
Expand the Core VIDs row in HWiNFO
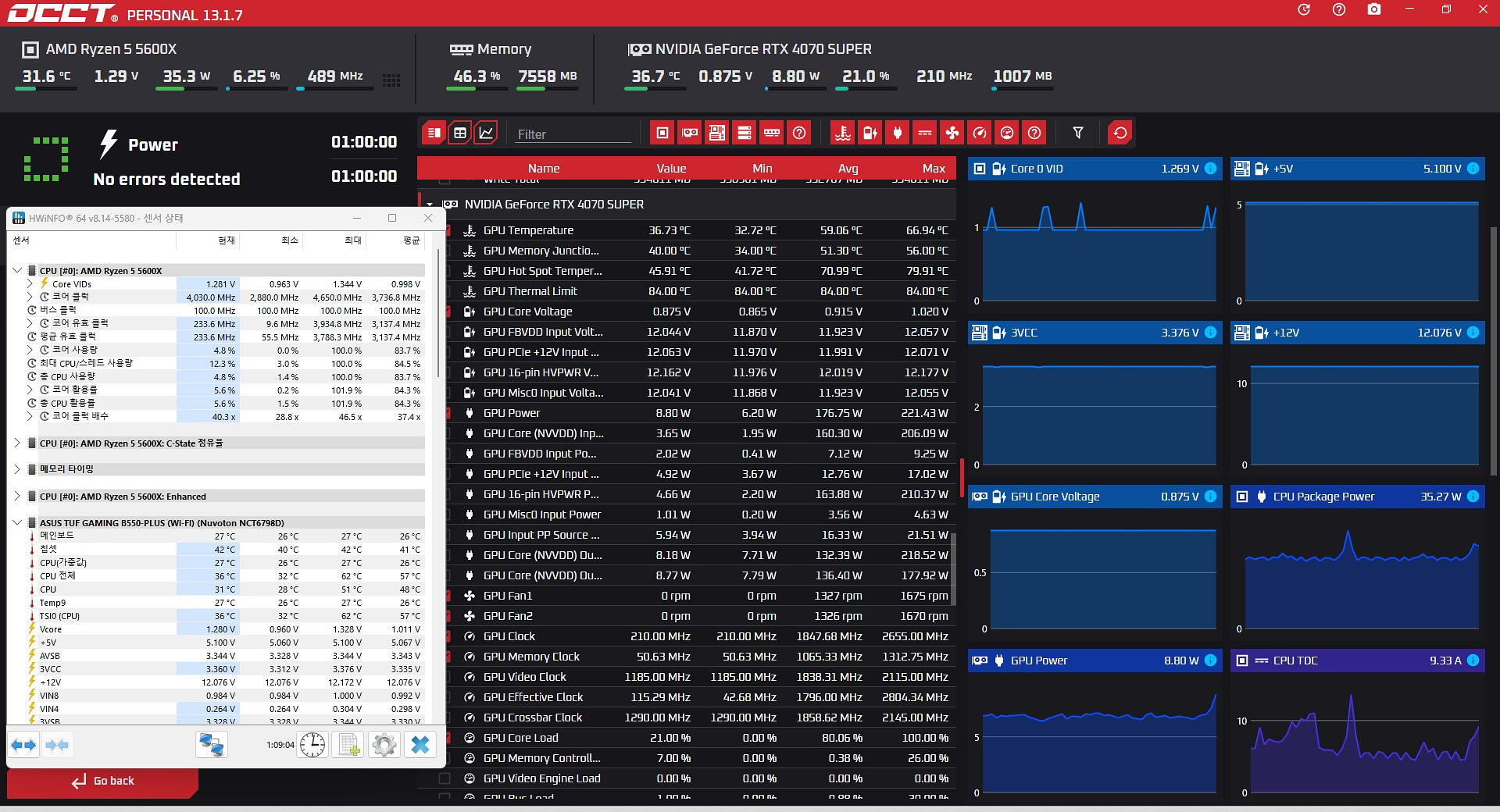pos(30,284)
